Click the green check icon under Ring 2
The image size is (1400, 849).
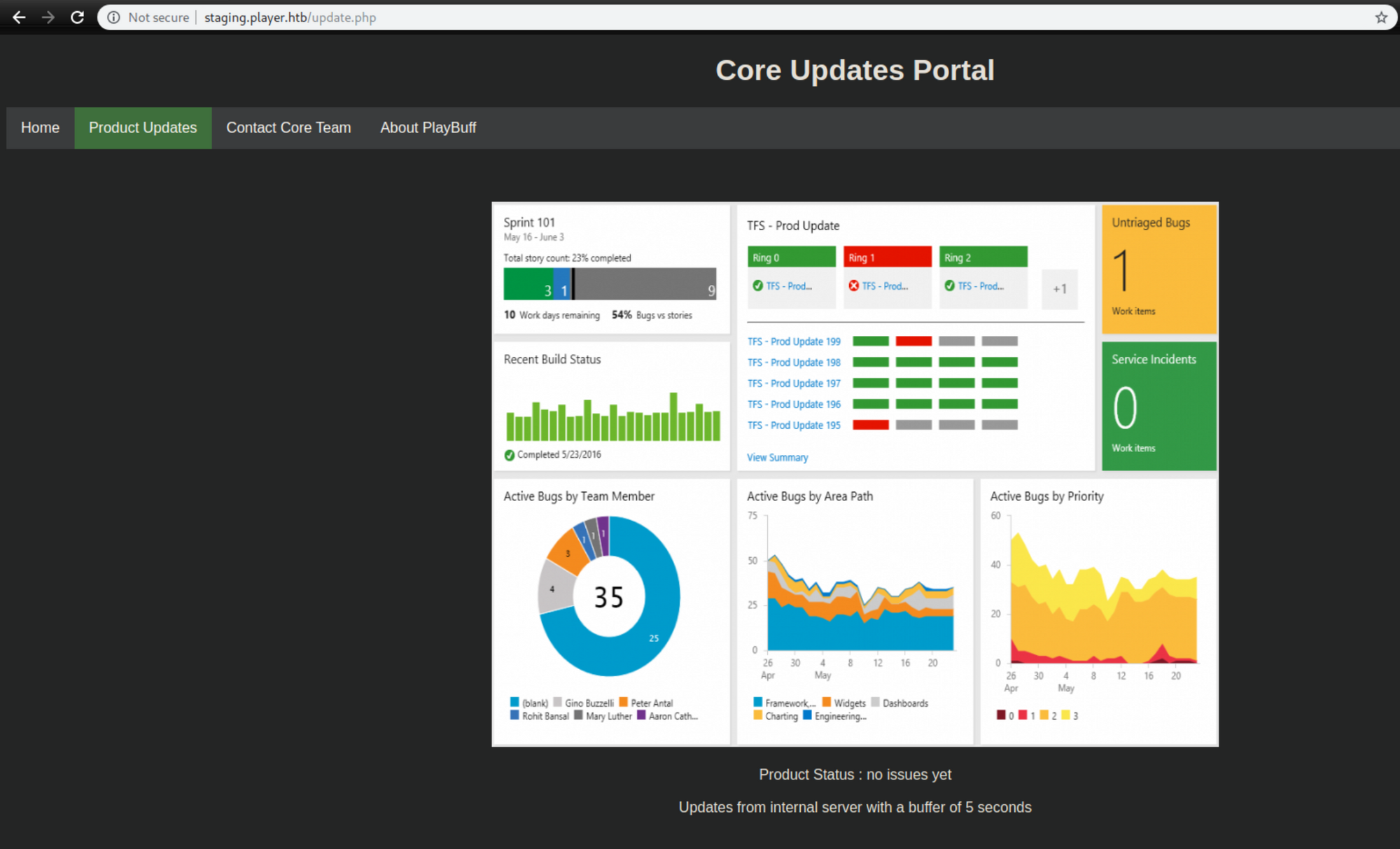tap(949, 286)
